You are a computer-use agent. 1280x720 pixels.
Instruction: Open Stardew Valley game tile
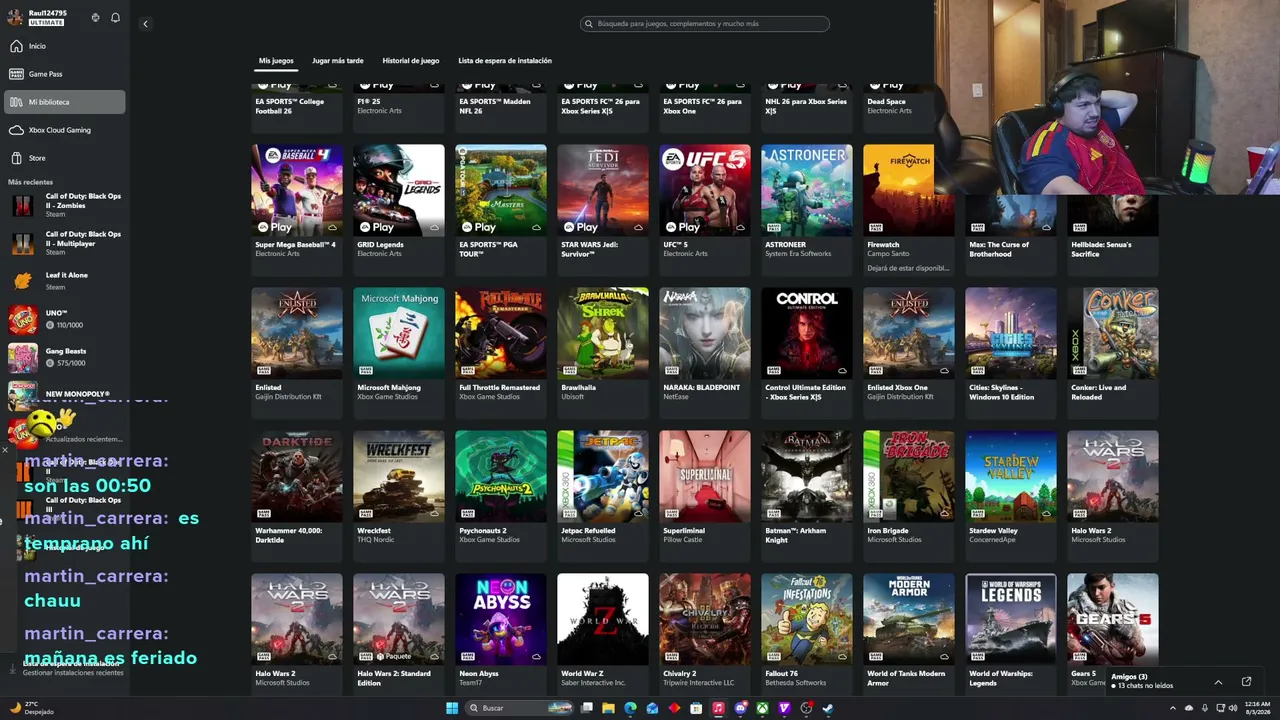pyautogui.click(x=1011, y=496)
